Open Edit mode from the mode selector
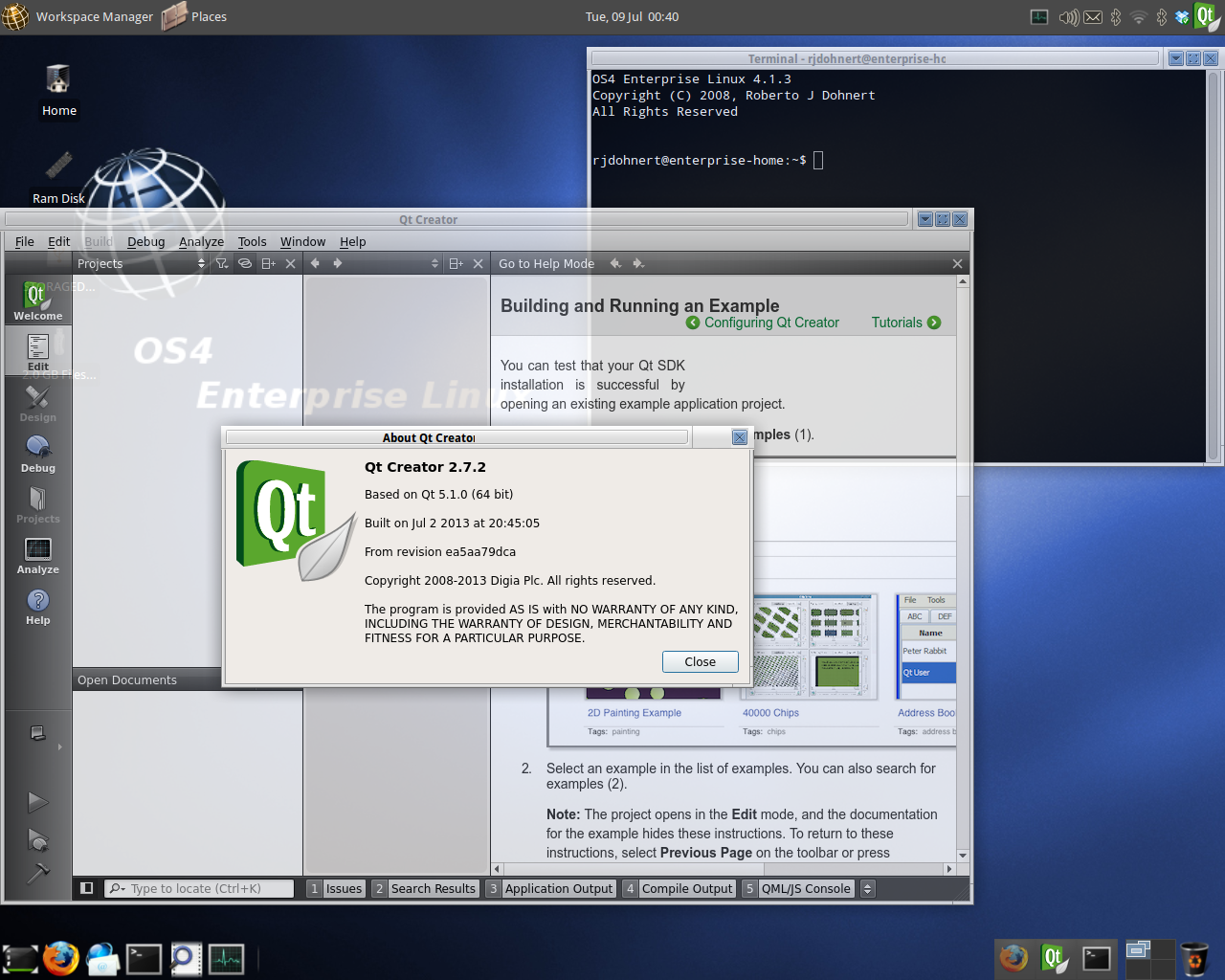Image resolution: width=1225 pixels, height=980 pixels. coord(37,350)
